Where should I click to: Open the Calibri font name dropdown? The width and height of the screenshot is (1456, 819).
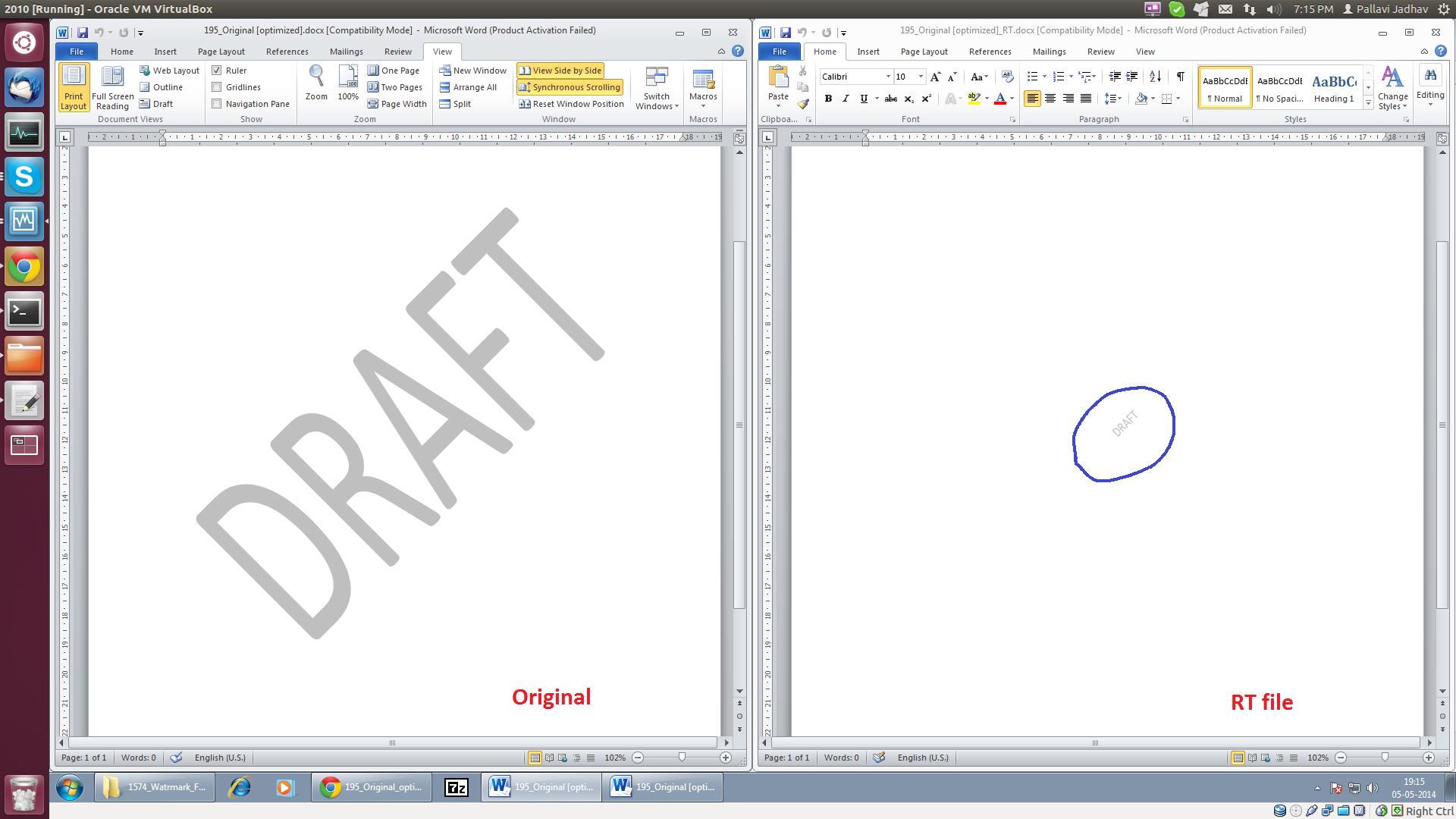(888, 77)
